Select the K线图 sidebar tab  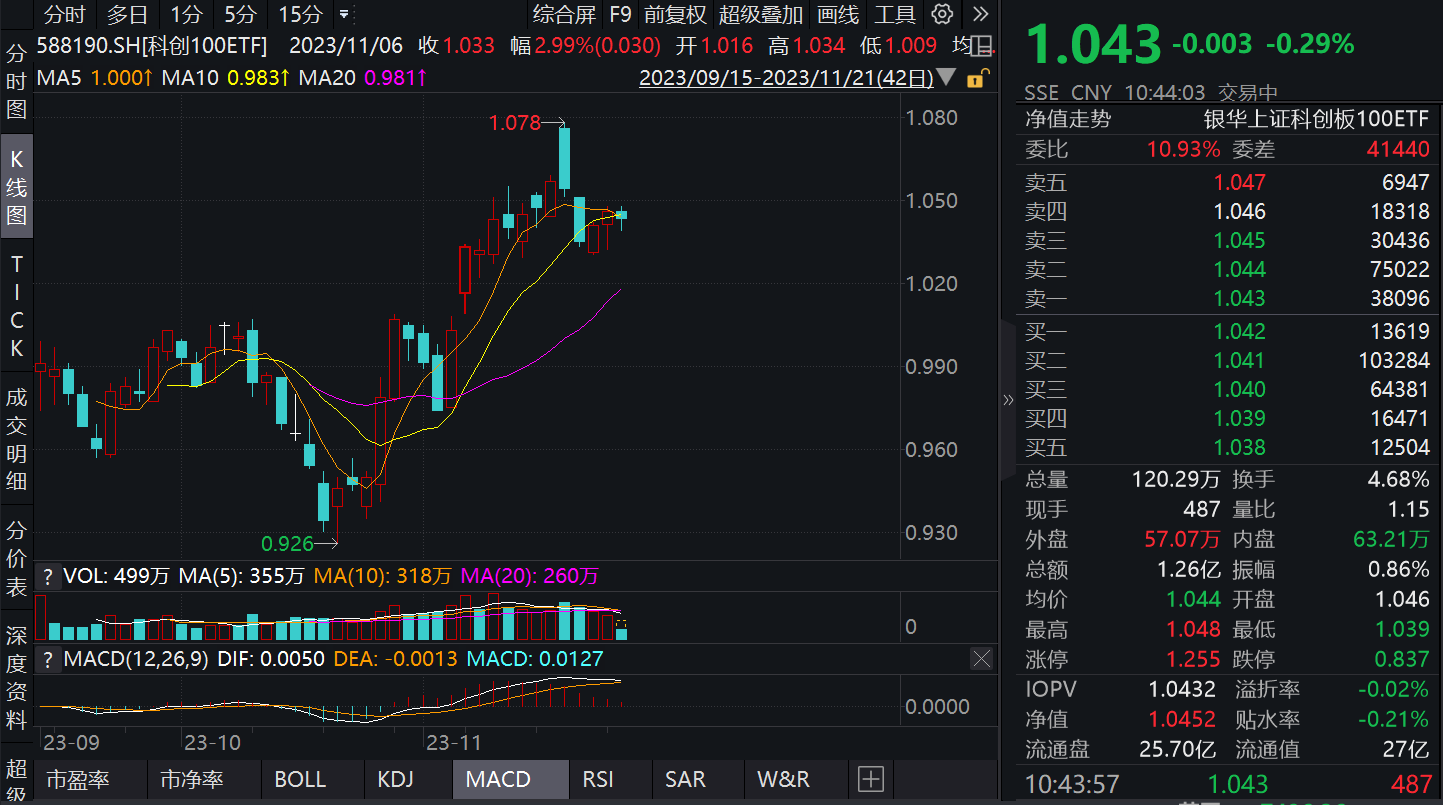click(x=17, y=186)
